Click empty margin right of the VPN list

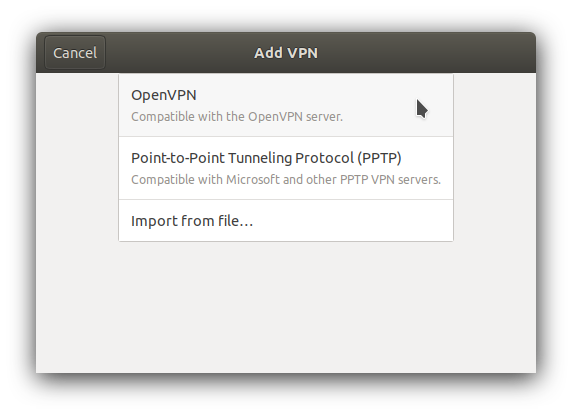tap(495, 157)
